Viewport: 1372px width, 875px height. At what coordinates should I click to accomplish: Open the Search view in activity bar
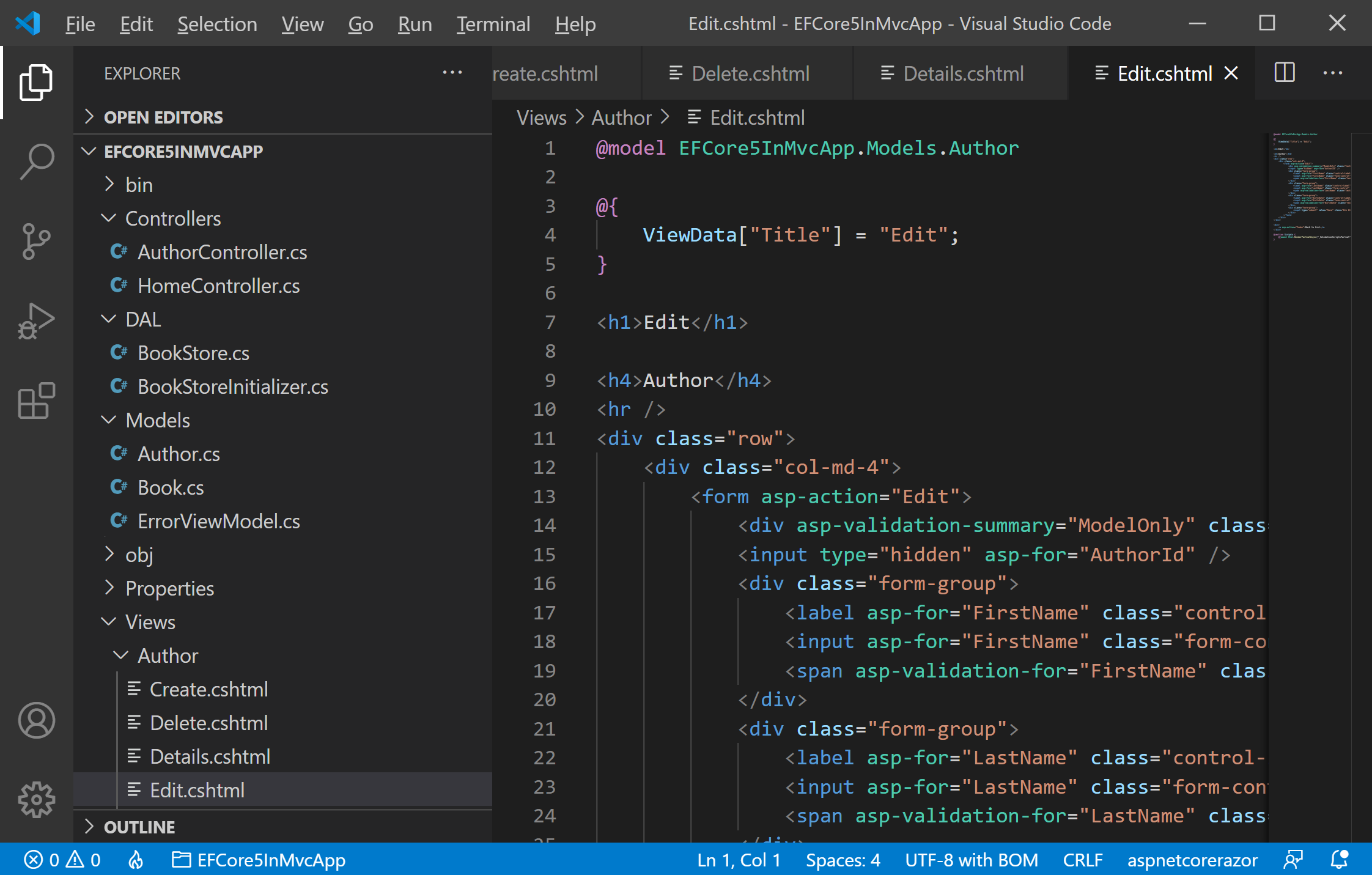pyautogui.click(x=37, y=161)
